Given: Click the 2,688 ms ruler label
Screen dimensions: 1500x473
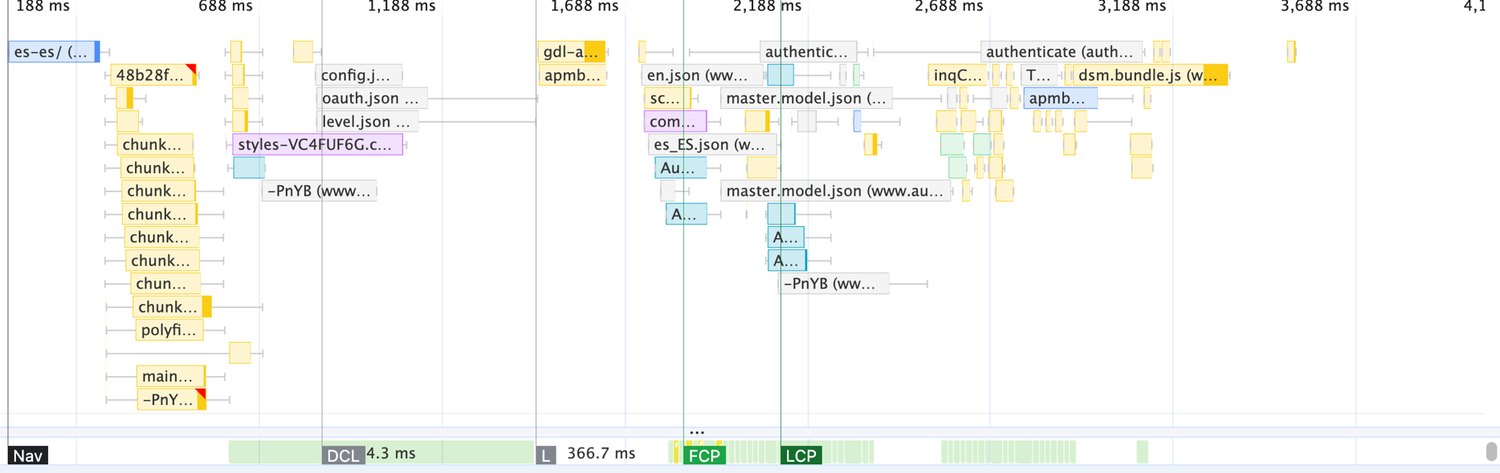Looking at the screenshot, I should click(949, 7).
